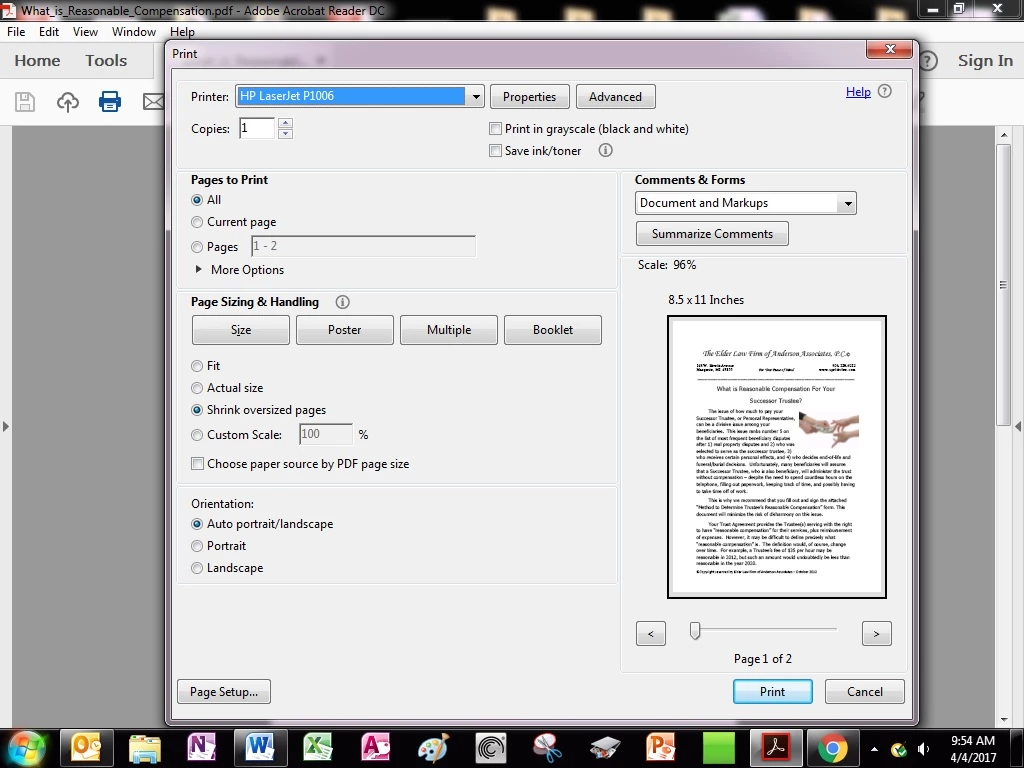
Task: Enable Save ink/toner checkbox
Action: point(495,151)
